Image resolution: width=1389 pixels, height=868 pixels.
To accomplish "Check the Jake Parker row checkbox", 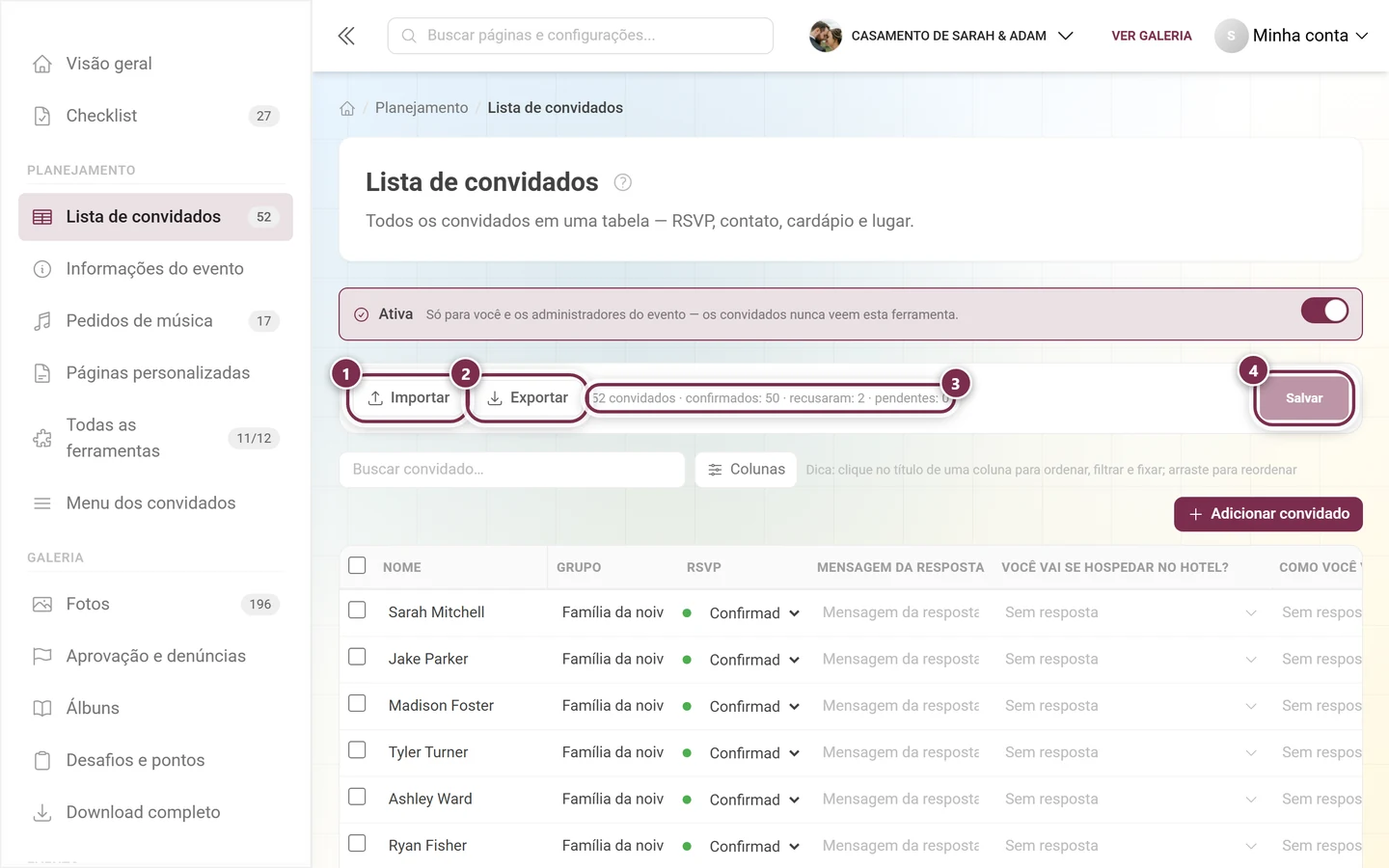I will [357, 657].
